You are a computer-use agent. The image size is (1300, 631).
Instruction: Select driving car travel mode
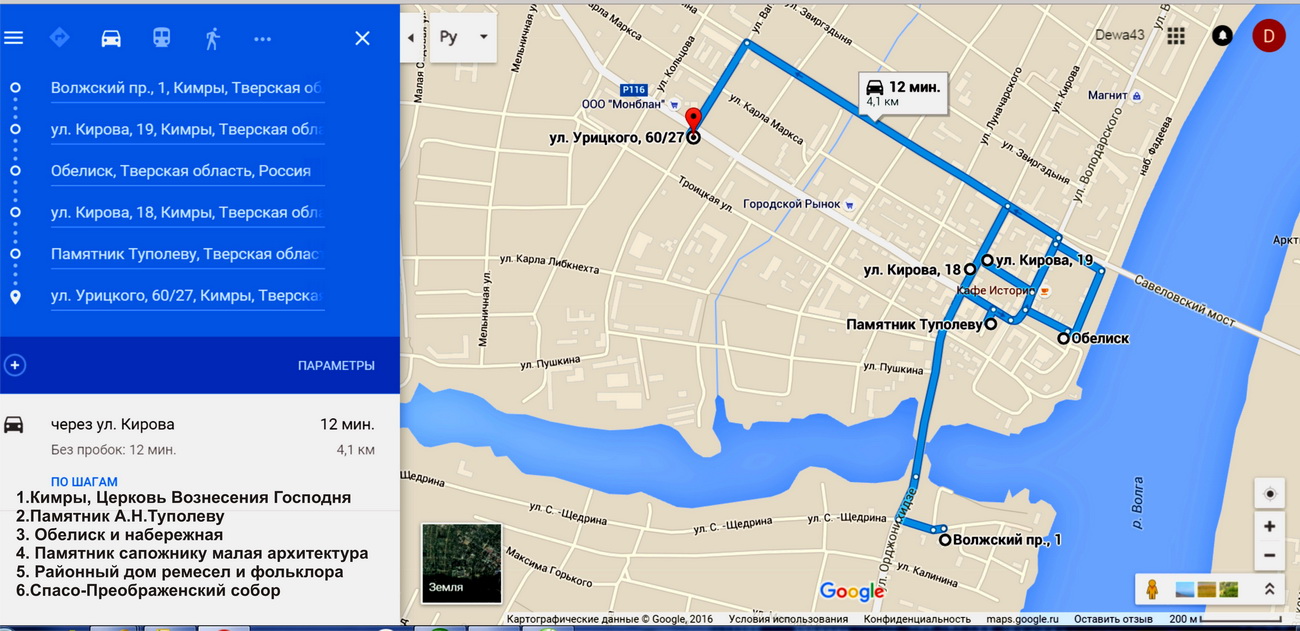(111, 38)
